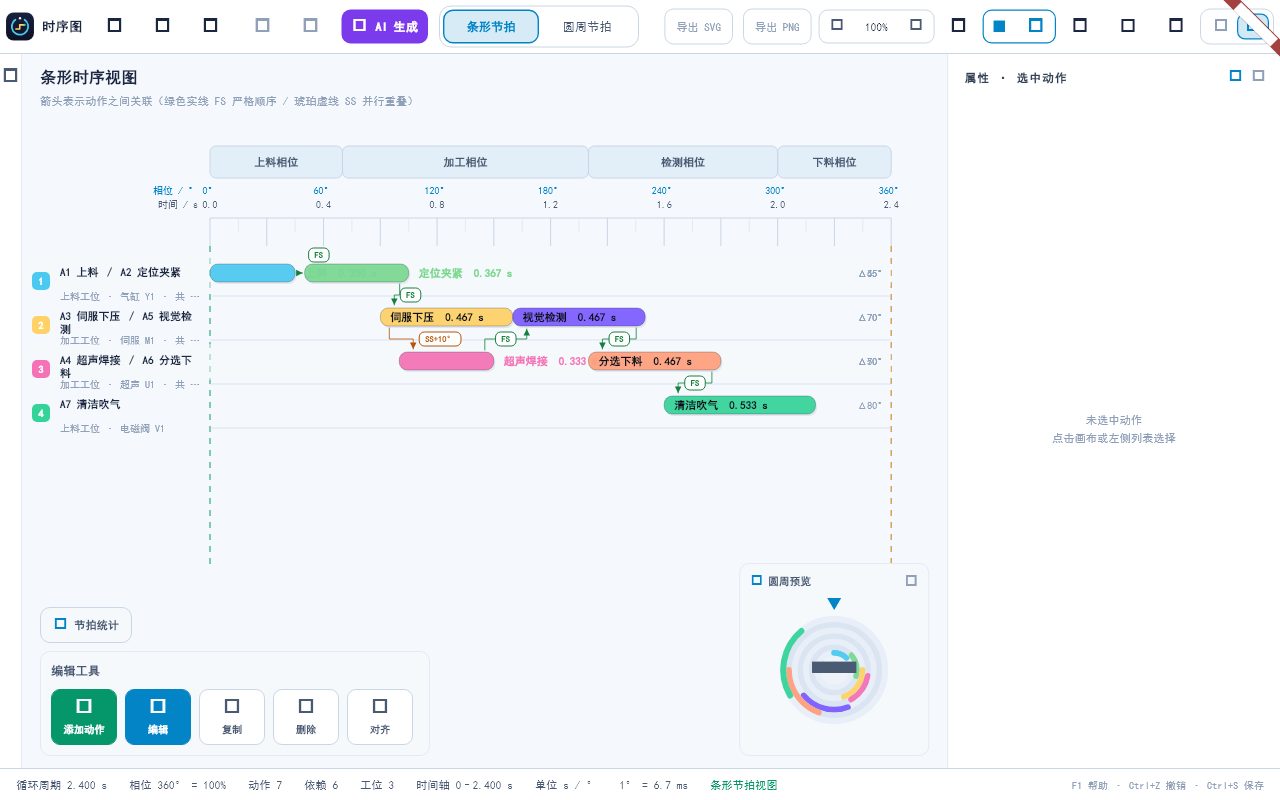Switch view toggle to 条形节拍
This screenshot has width=1280, height=800.
[x=491, y=27]
